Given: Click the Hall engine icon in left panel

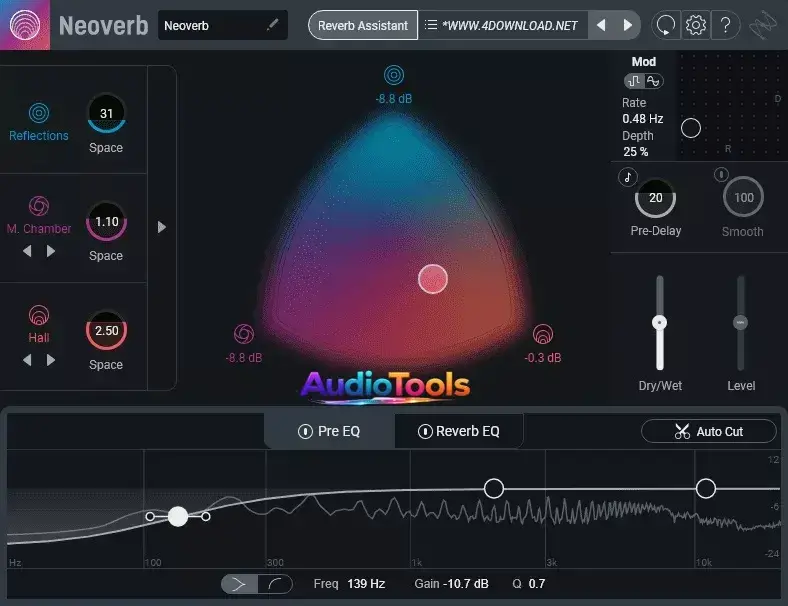Looking at the screenshot, I should 39,315.
